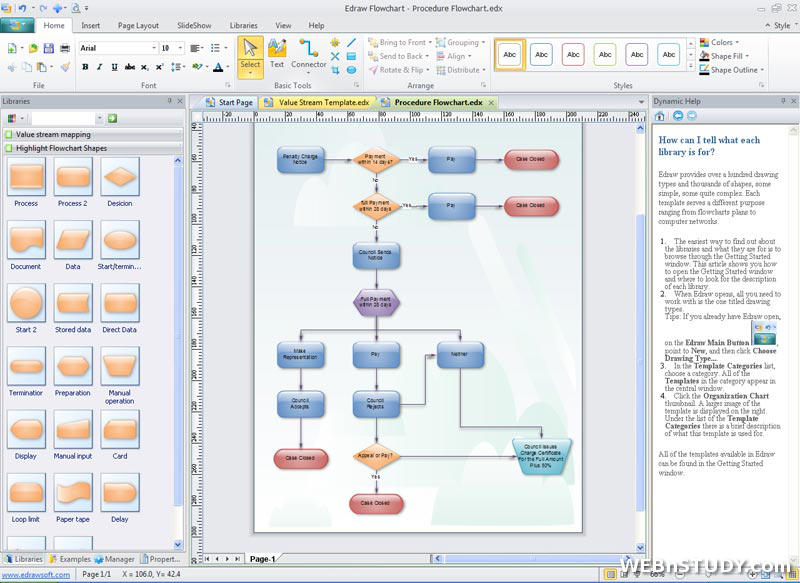This screenshot has width=800, height=583.
Task: Open the font size 10 dropdown
Action: pos(180,48)
